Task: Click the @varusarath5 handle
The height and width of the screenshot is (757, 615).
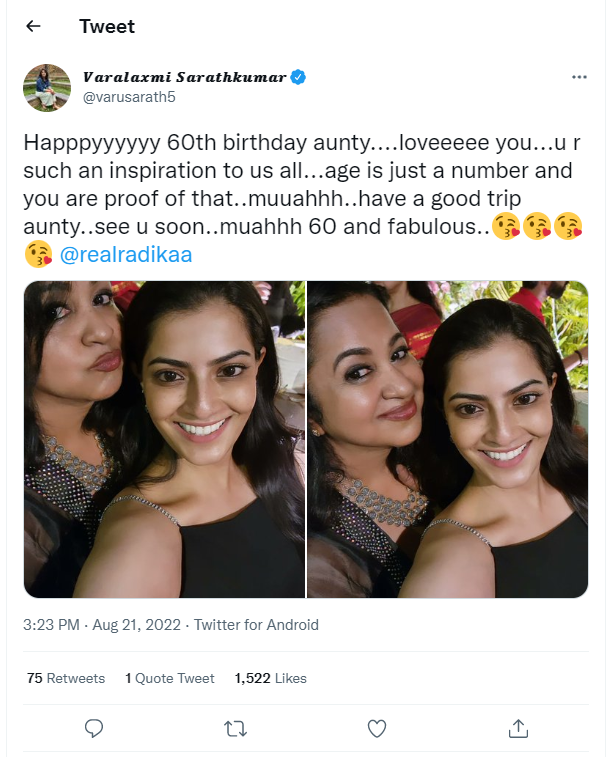Action: pos(128,97)
